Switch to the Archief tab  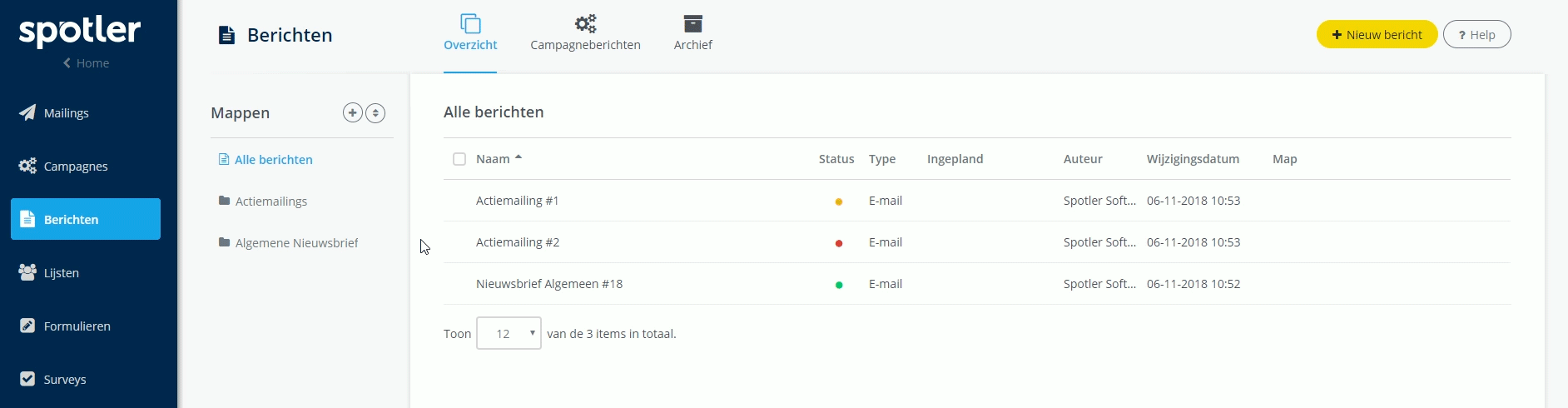692,34
